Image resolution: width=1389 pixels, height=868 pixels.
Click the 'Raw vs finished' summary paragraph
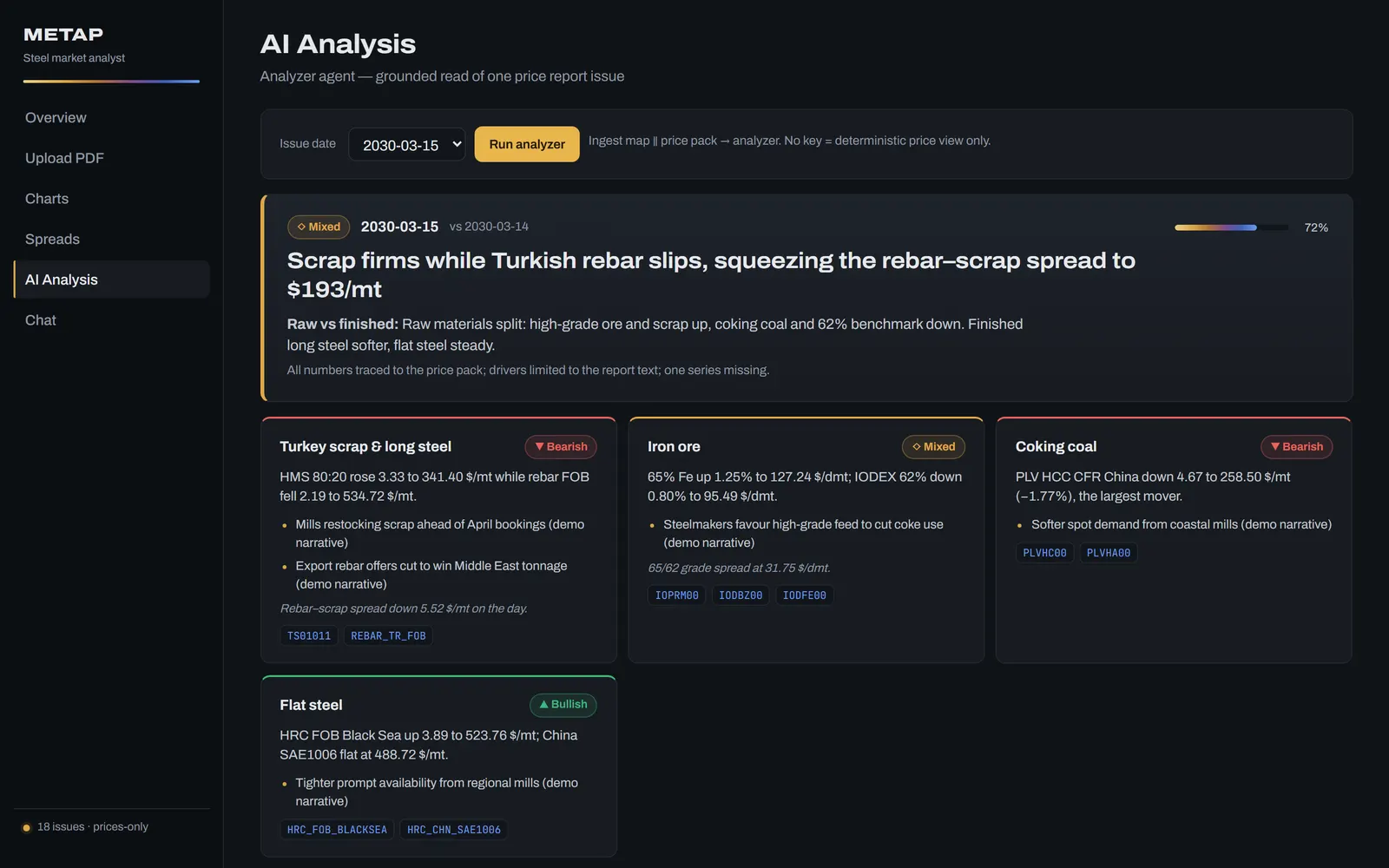tap(655, 334)
